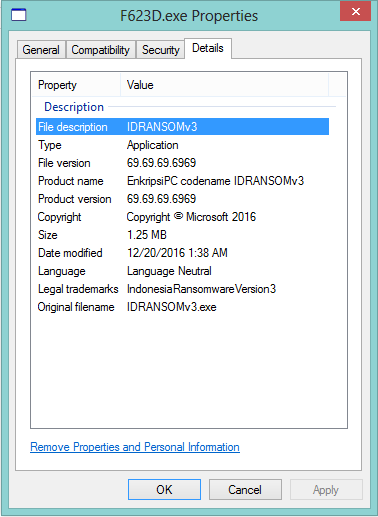Click Copyright Microsoft 2016 value
The image size is (378, 517).
point(191,217)
